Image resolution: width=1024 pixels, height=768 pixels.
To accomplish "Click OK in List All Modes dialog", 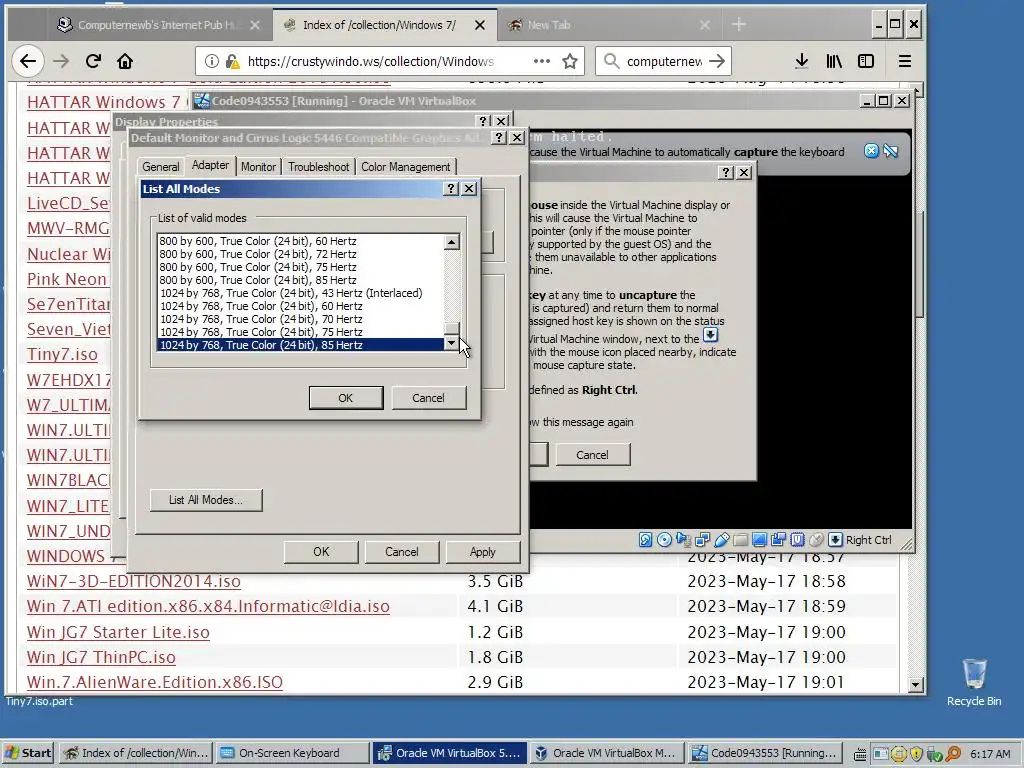I will coord(345,398).
